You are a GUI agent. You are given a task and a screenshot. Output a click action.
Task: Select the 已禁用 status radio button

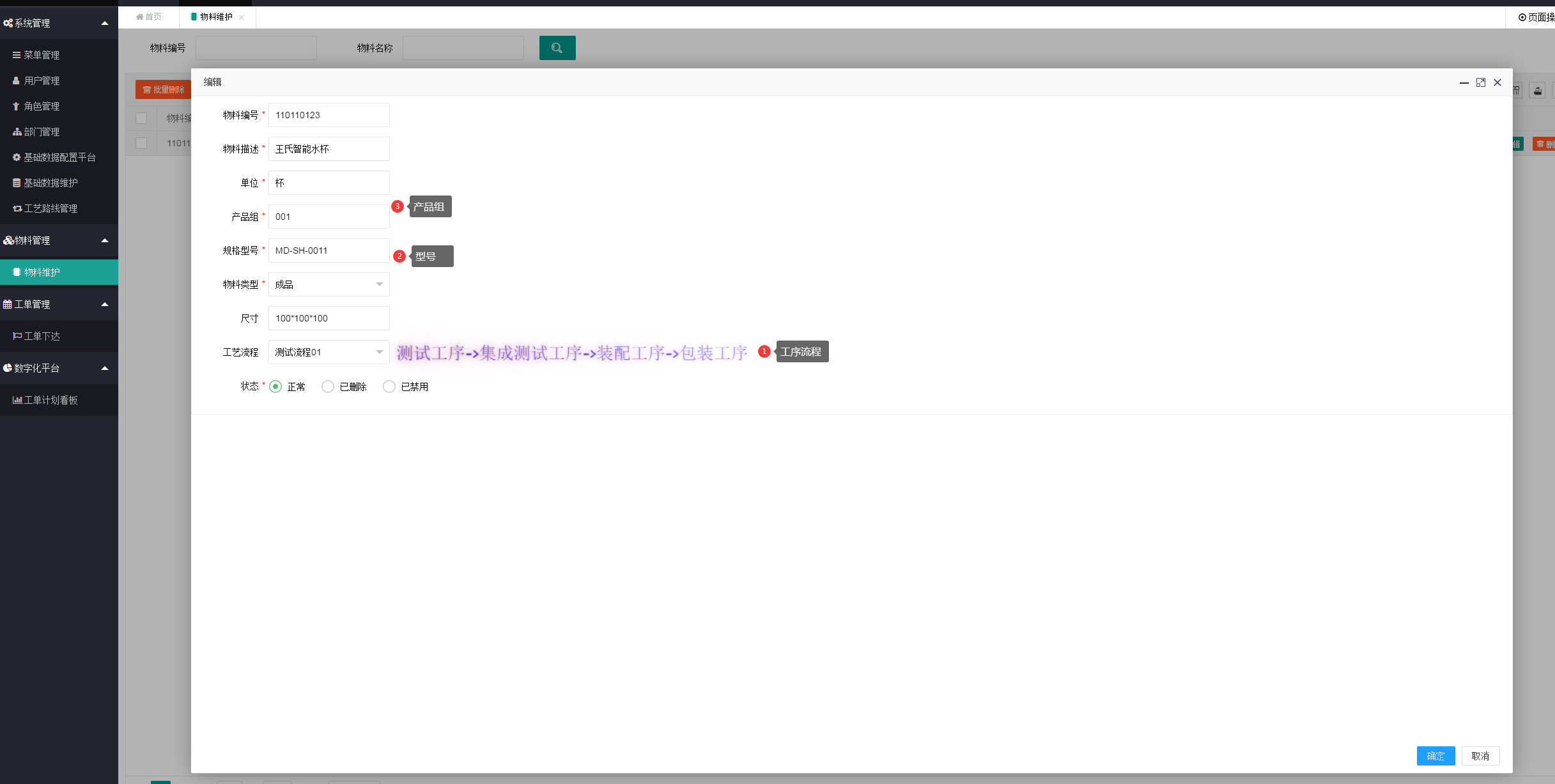click(x=389, y=387)
